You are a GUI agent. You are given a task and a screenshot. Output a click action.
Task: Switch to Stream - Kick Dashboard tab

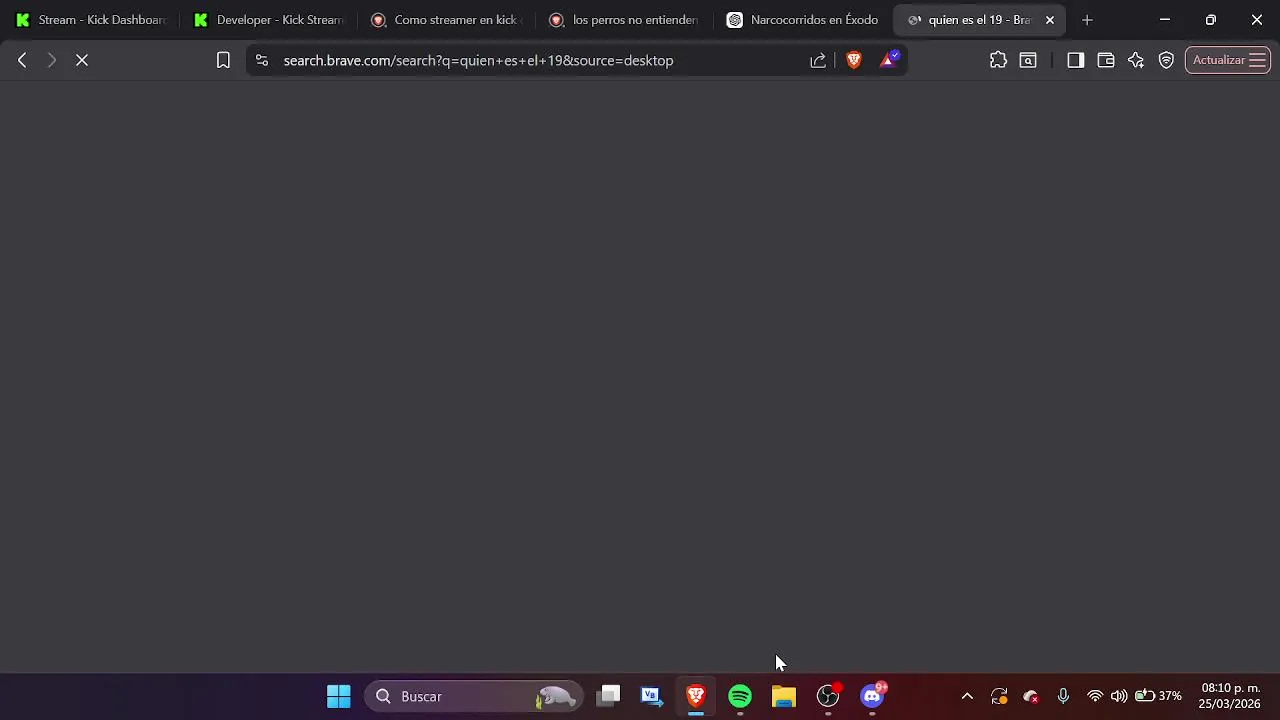[x=92, y=20]
